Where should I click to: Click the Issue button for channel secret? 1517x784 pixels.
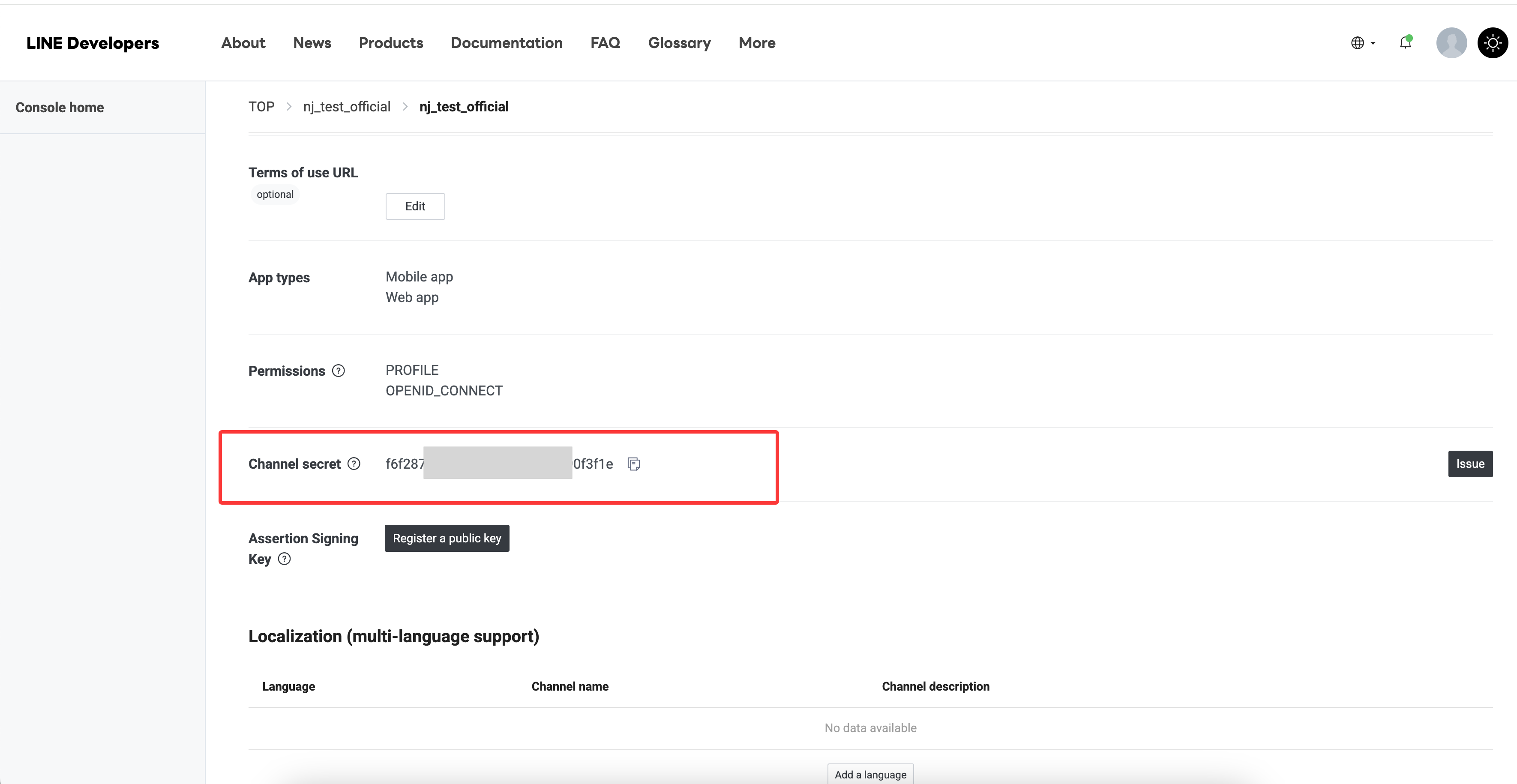[1470, 464]
